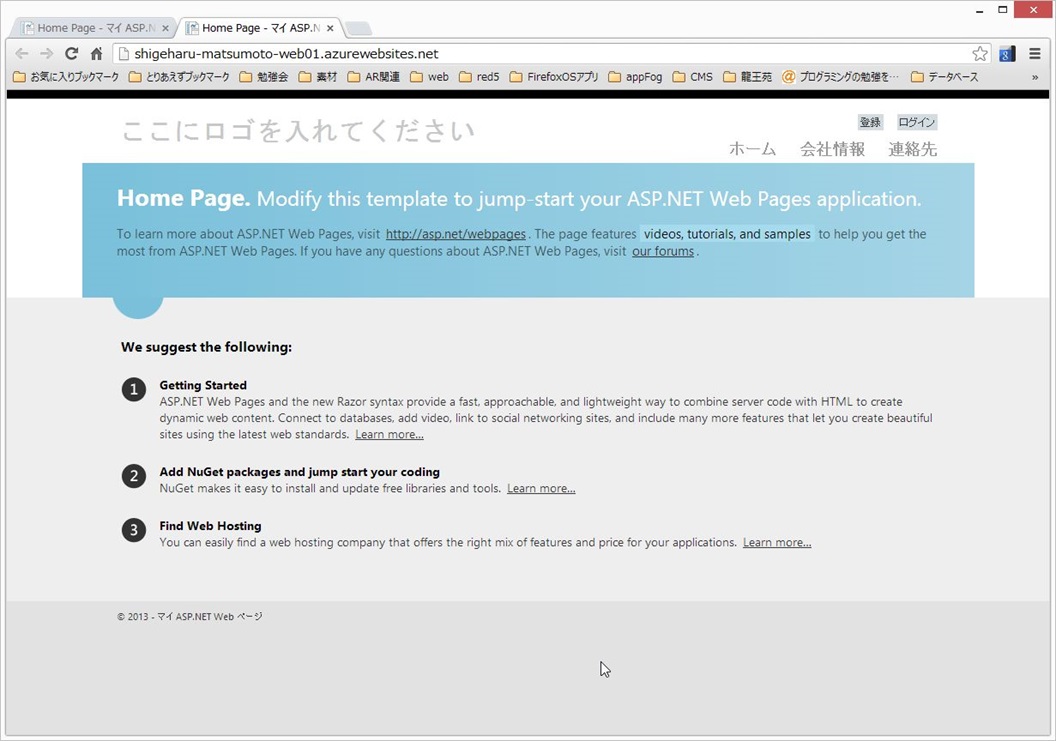The image size is (1056, 741).
Task: Go to 連絡先 in site navigation
Action: click(x=913, y=149)
